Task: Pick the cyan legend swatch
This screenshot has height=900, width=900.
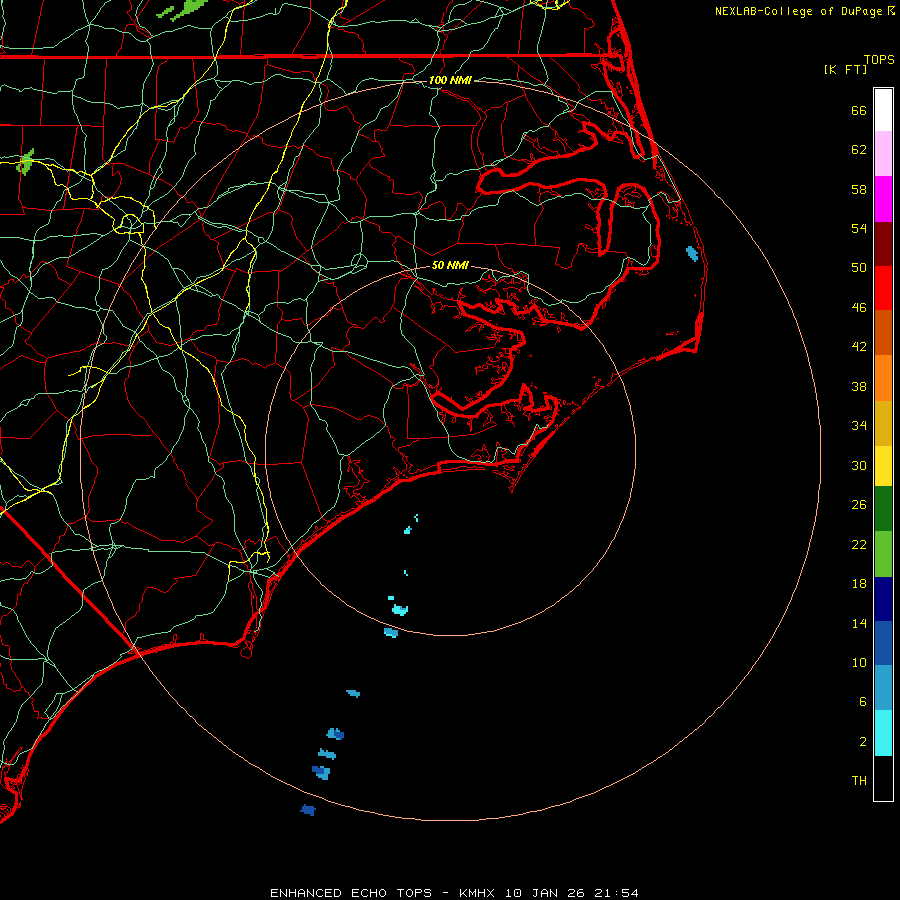Action: (x=883, y=733)
